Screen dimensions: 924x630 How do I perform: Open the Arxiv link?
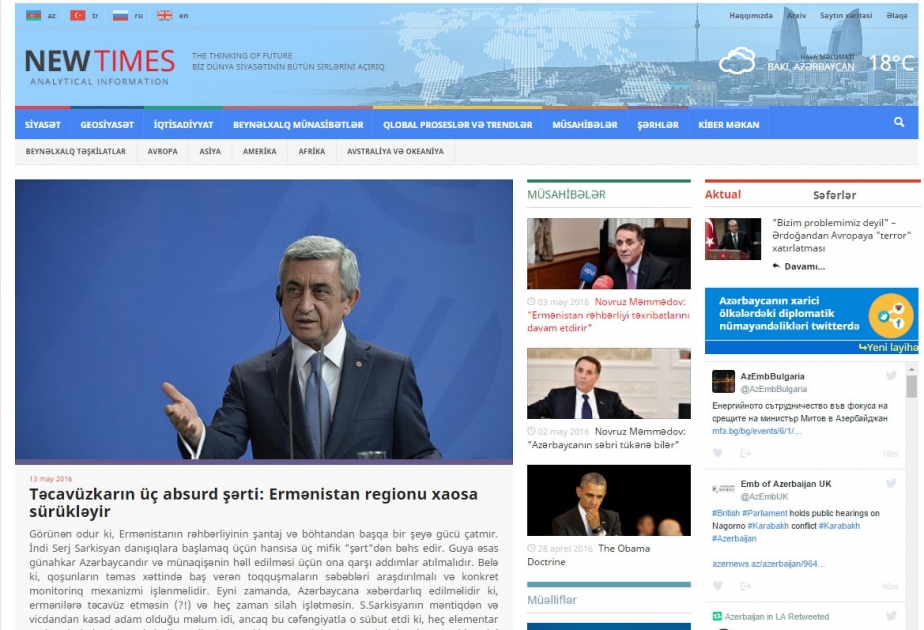[797, 15]
